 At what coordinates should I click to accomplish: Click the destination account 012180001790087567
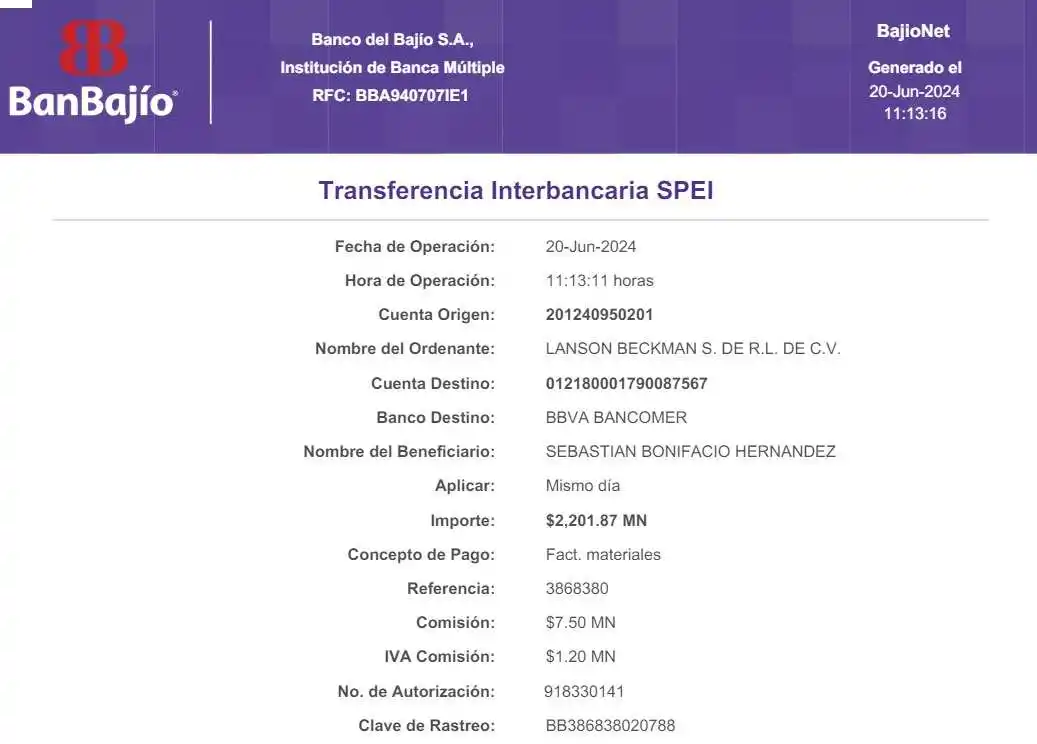coord(626,384)
